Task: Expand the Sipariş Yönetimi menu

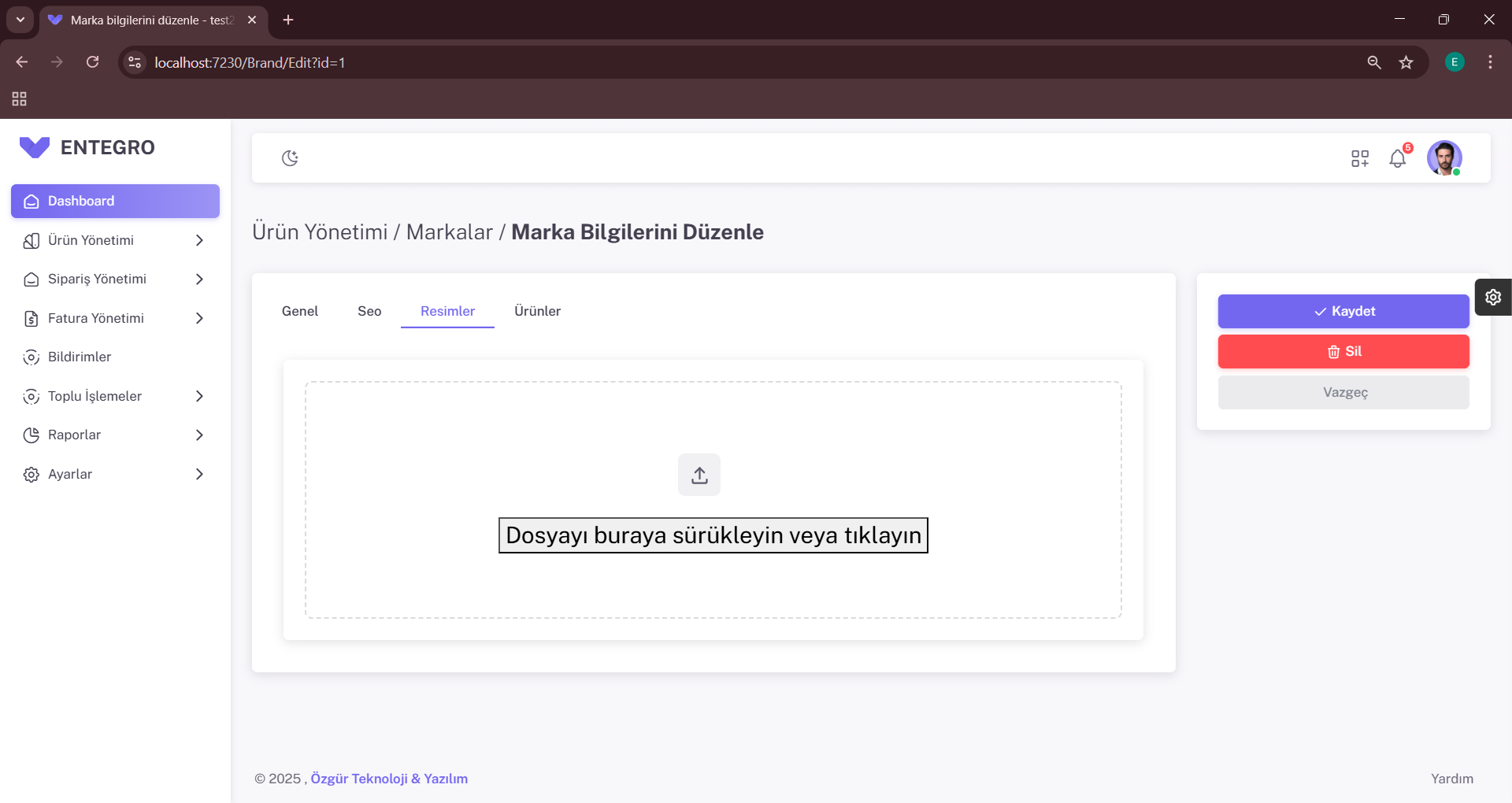Action: tap(115, 279)
